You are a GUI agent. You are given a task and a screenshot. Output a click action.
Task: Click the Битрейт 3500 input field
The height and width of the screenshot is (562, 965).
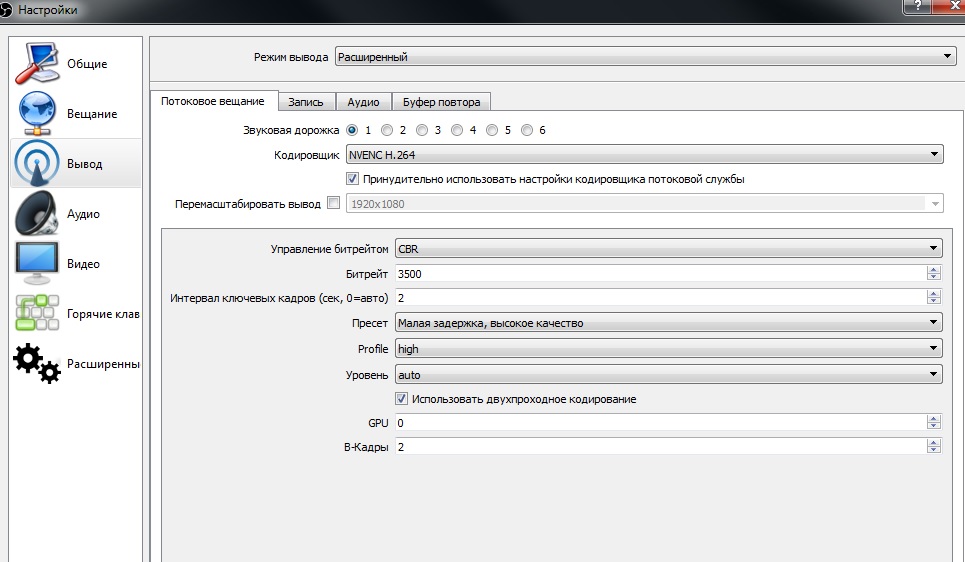pos(660,273)
